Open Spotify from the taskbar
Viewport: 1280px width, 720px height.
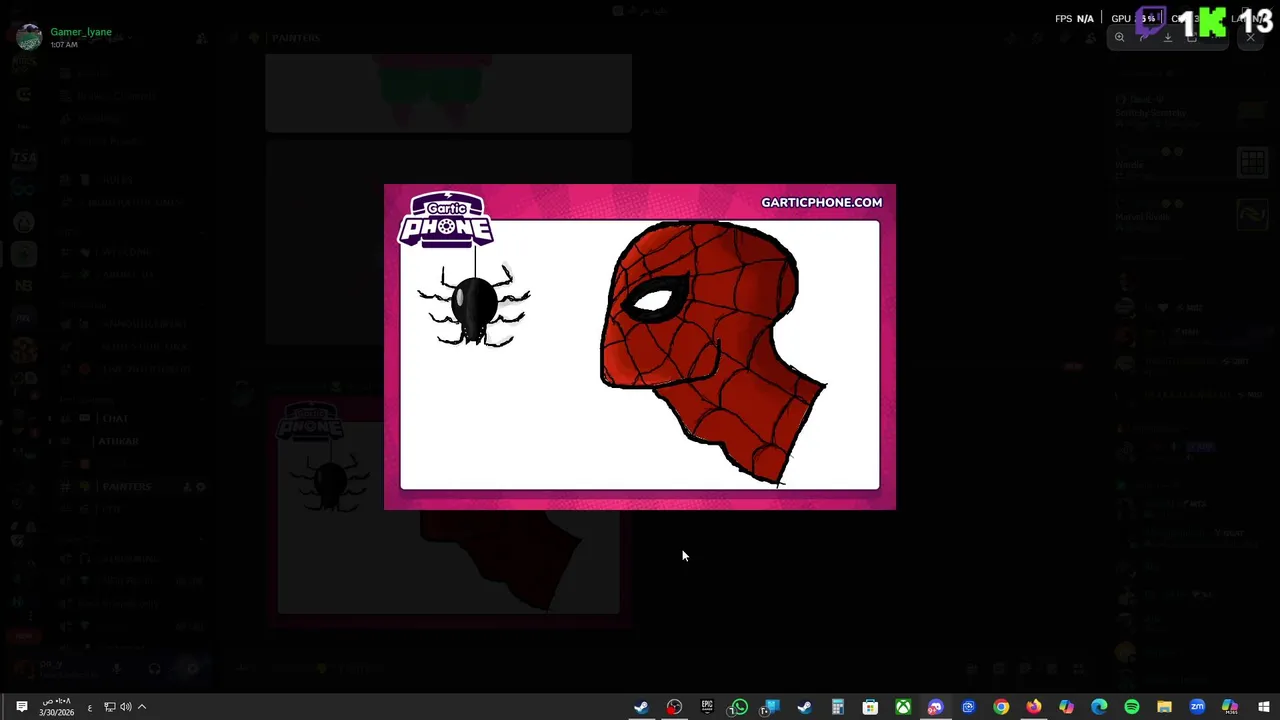1132,707
